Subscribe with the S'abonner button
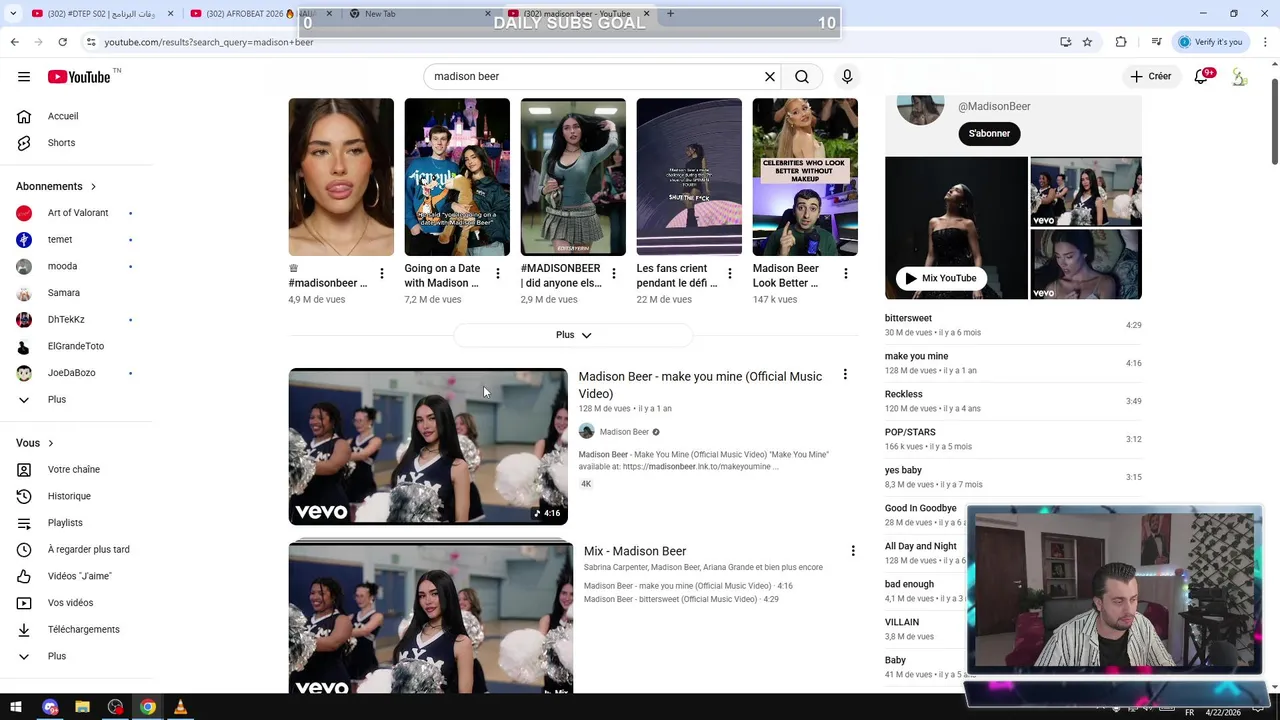Viewport: 1280px width, 720px height. (989, 133)
